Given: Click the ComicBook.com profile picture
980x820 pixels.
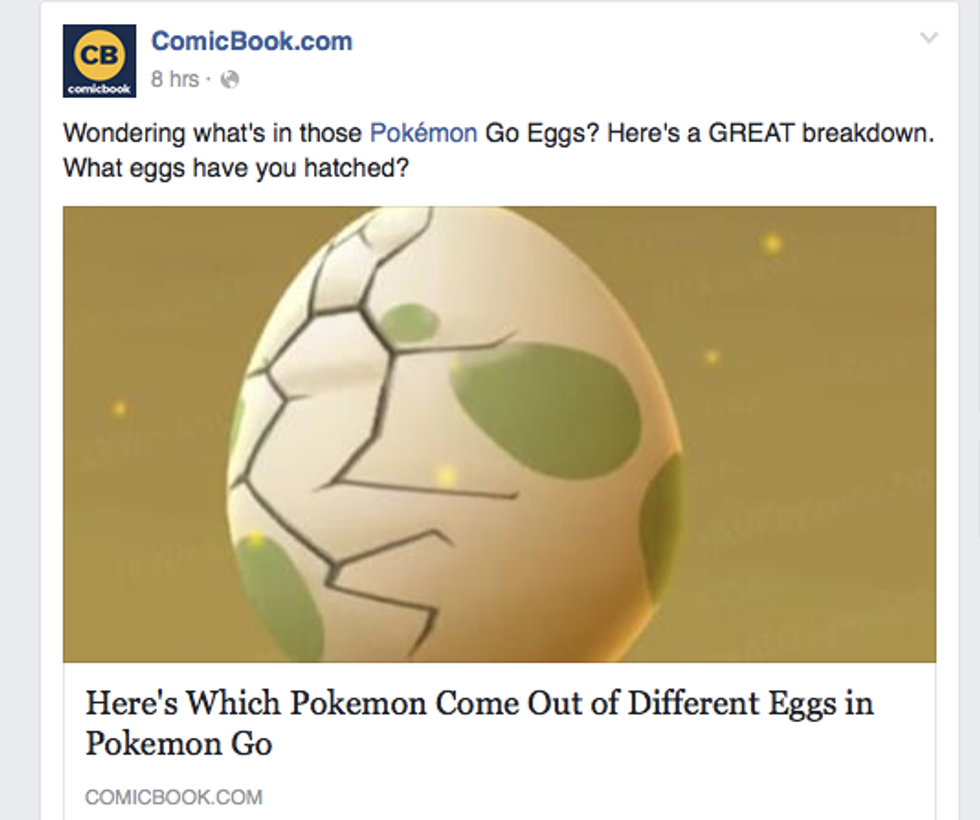Looking at the screenshot, I should pos(99,61).
